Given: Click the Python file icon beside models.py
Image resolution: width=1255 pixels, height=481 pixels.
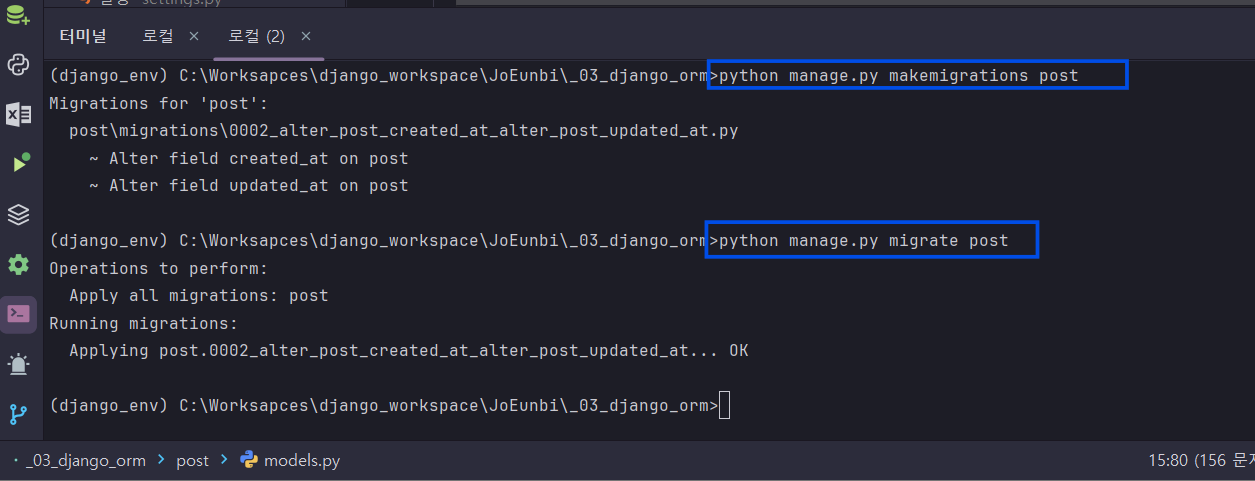Looking at the screenshot, I should click(249, 460).
